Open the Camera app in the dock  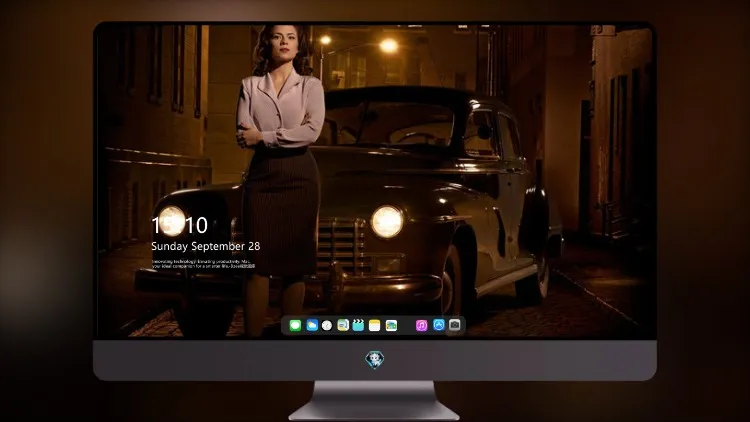(455, 325)
